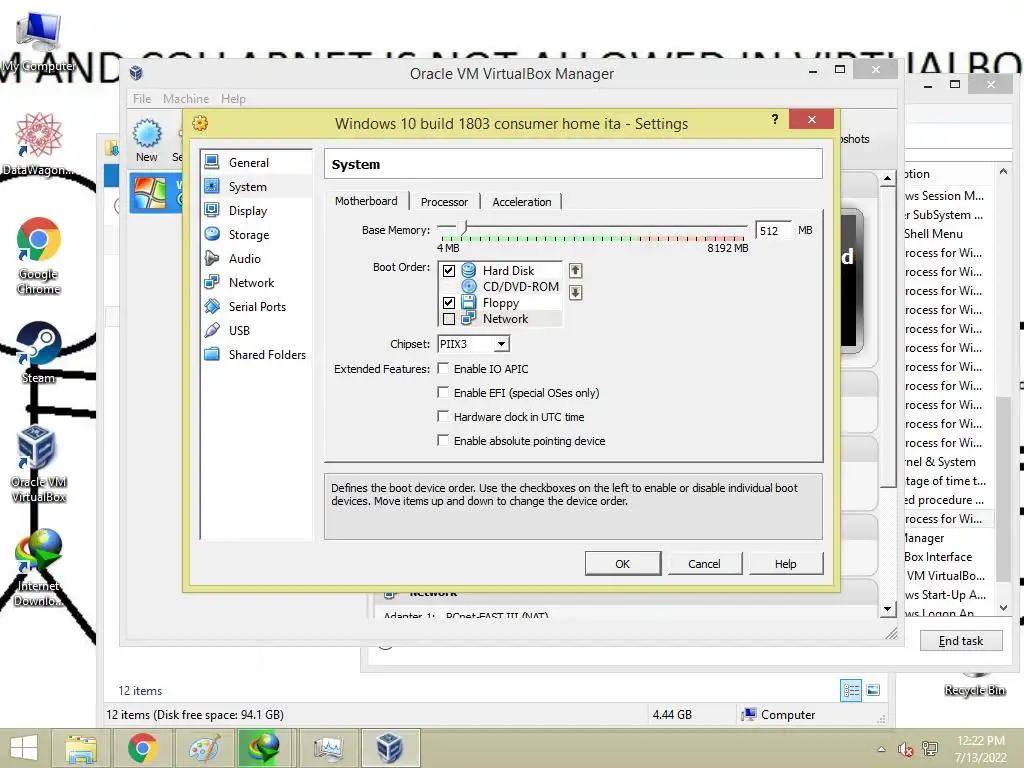Screen dimensions: 1024x768
Task: Open File Explorer from taskbar
Action: [81, 748]
